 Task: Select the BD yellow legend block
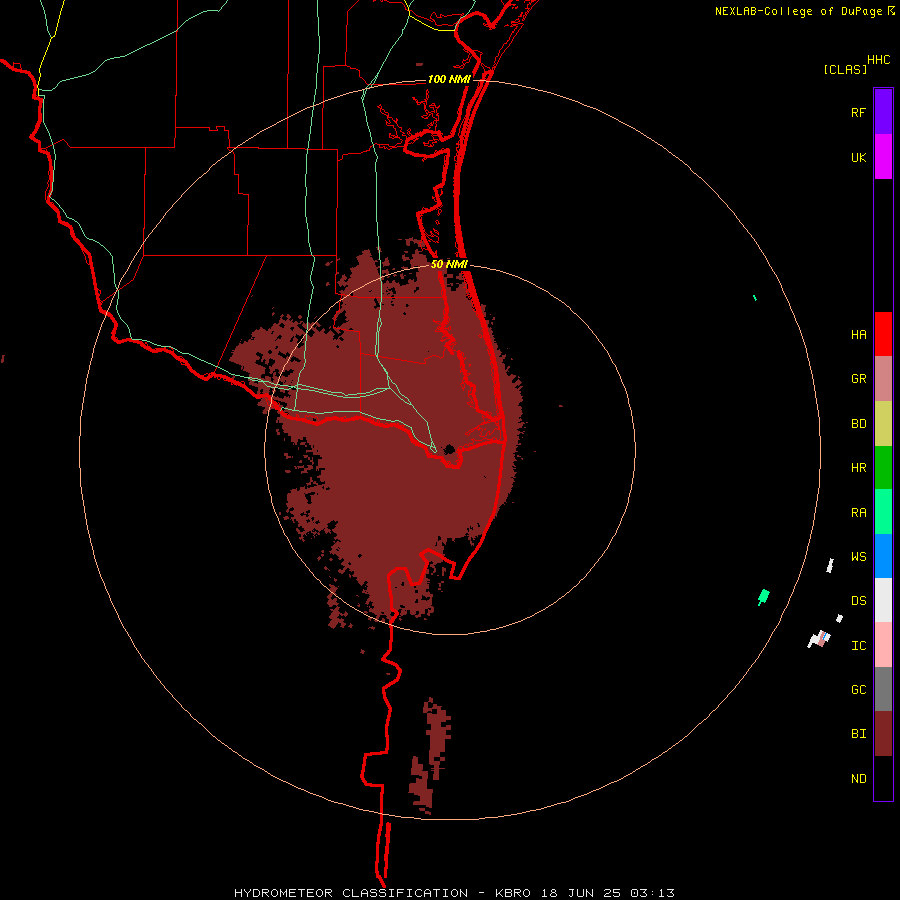tap(883, 423)
